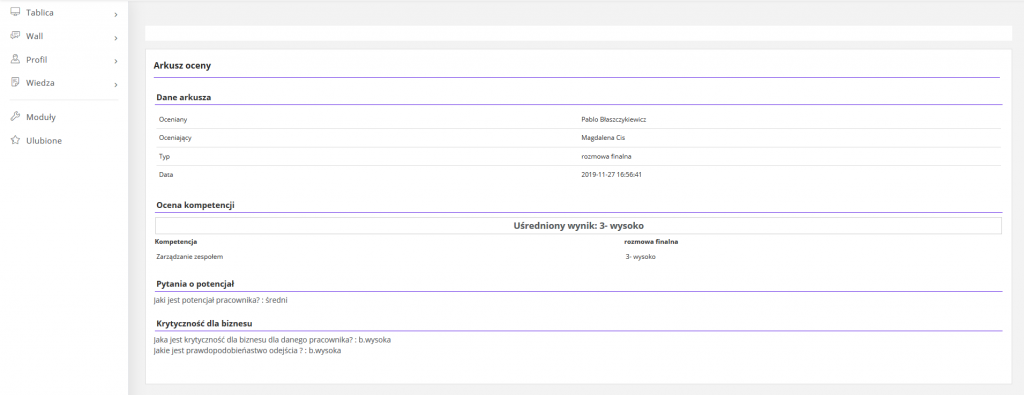Open the Wall menu item

click(64, 37)
